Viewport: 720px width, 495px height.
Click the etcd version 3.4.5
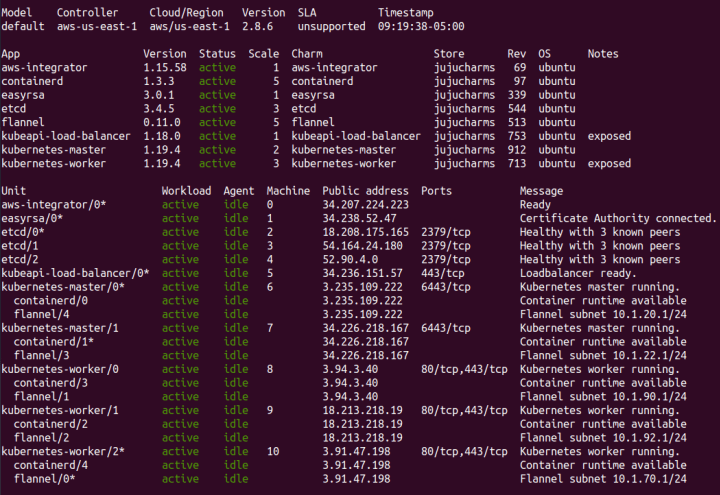click(x=159, y=109)
